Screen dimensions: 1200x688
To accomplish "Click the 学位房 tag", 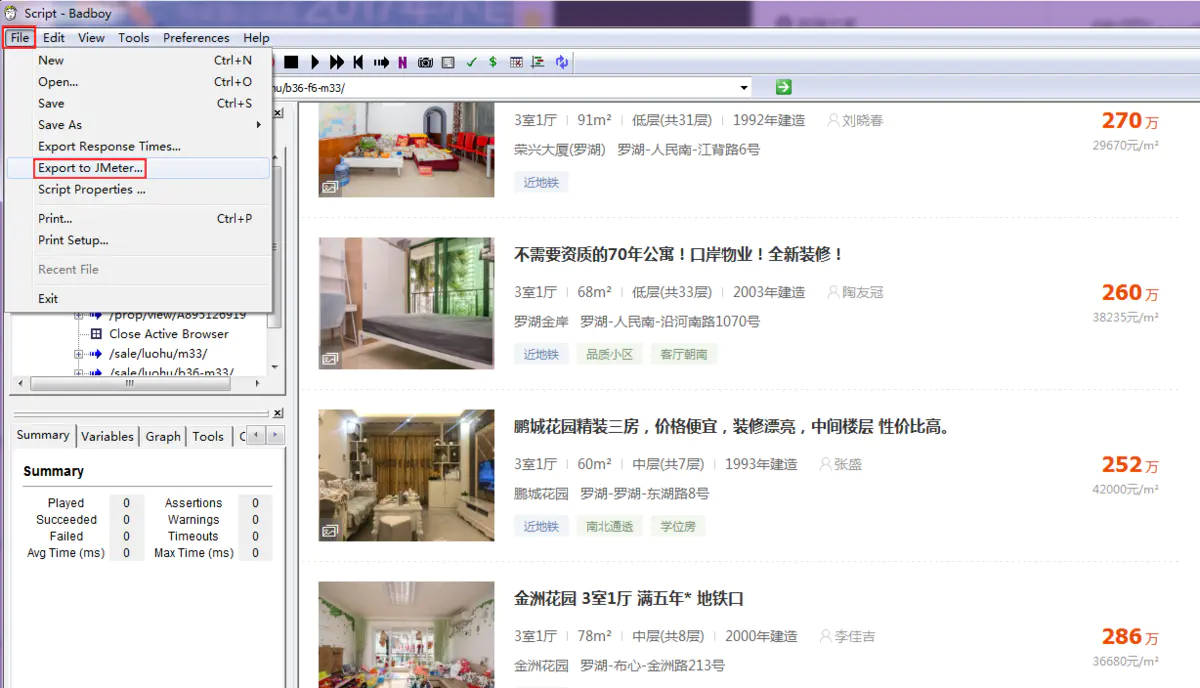I will coord(678,526).
